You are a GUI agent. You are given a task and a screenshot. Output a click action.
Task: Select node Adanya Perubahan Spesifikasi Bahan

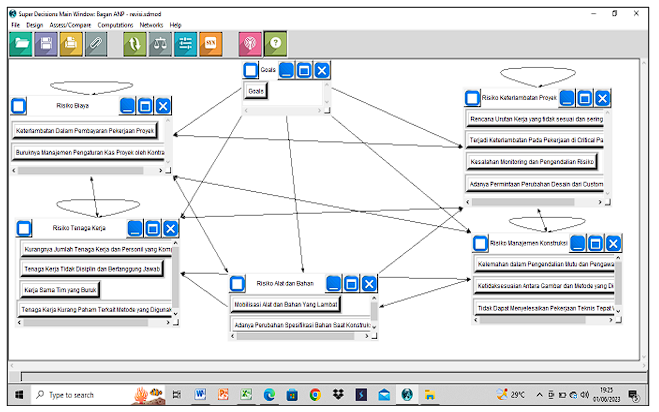(x=301, y=325)
